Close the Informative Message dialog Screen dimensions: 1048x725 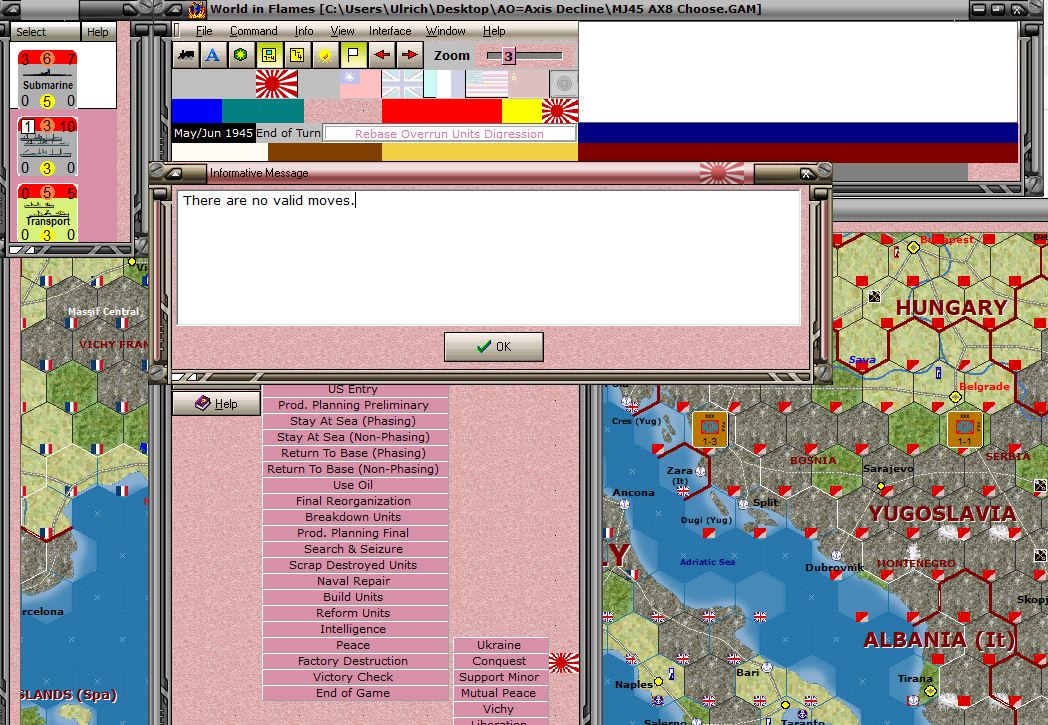(807, 174)
